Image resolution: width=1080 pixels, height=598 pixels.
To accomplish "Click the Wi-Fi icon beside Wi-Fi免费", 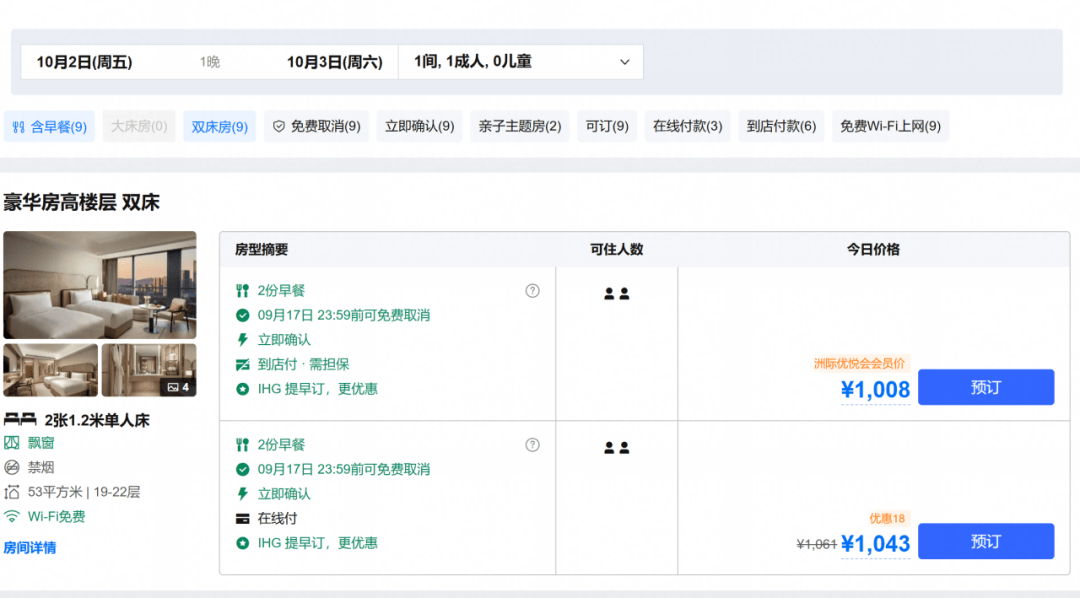I will click(12, 516).
